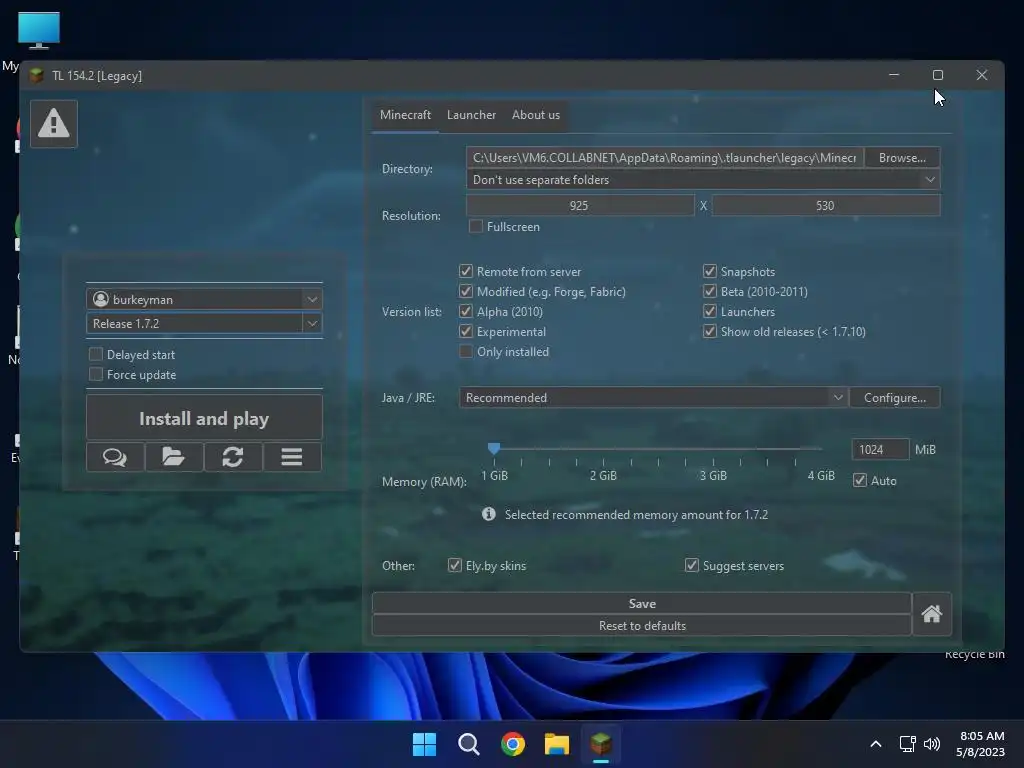Open File Explorer from the taskbar
Viewport: 1024px width, 768px height.
[x=557, y=744]
